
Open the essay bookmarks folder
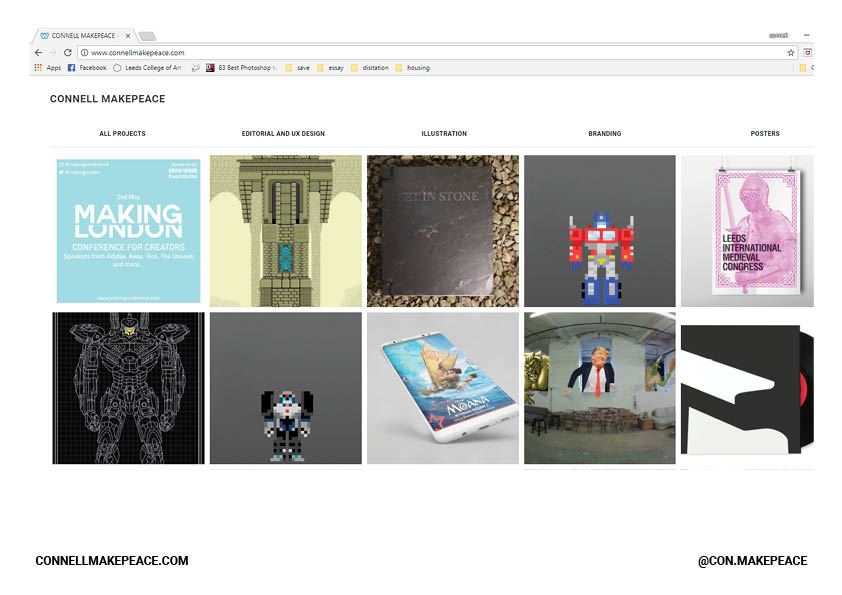click(x=330, y=68)
